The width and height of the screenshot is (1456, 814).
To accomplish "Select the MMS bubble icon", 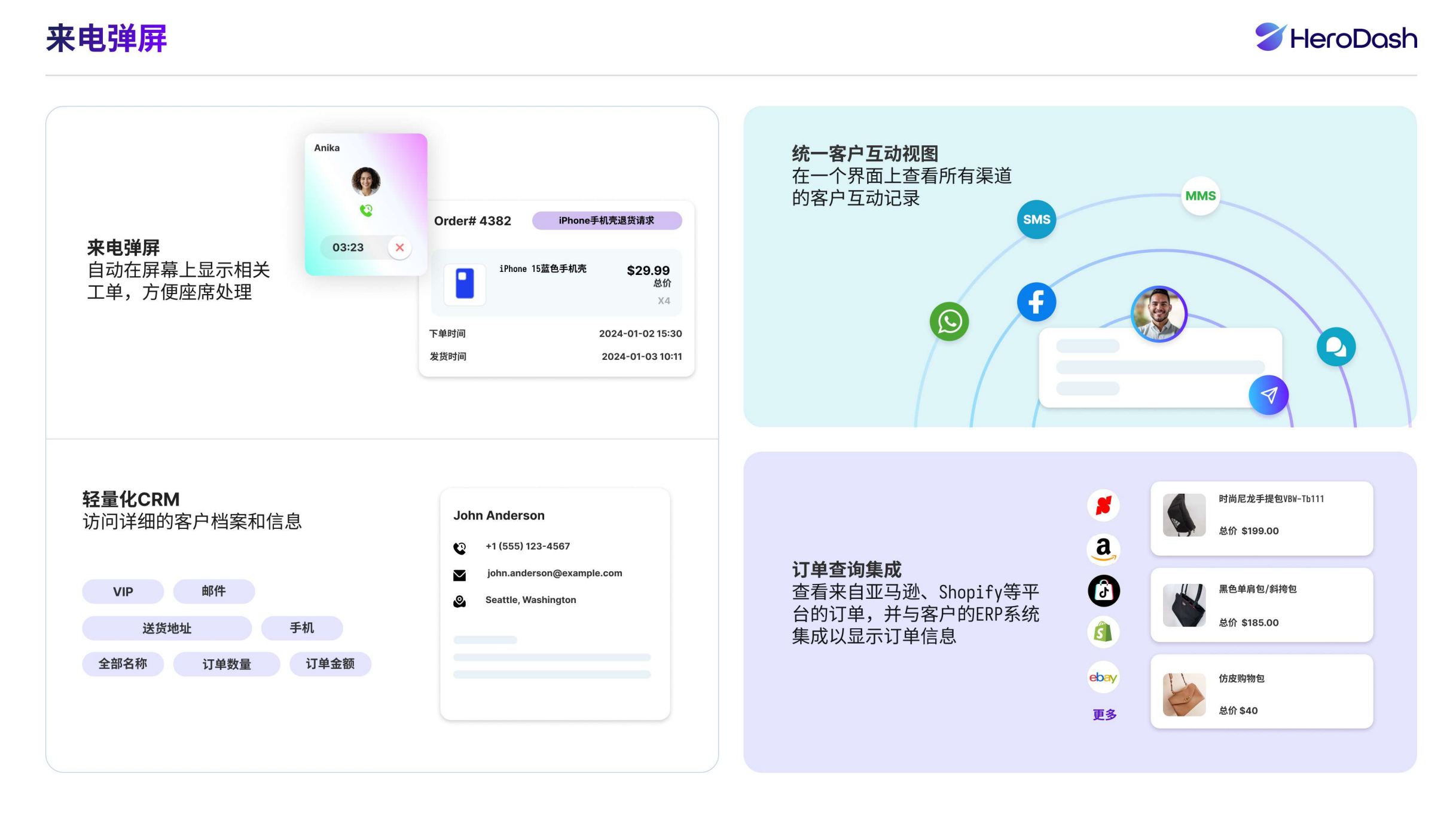I will pyautogui.click(x=1200, y=196).
